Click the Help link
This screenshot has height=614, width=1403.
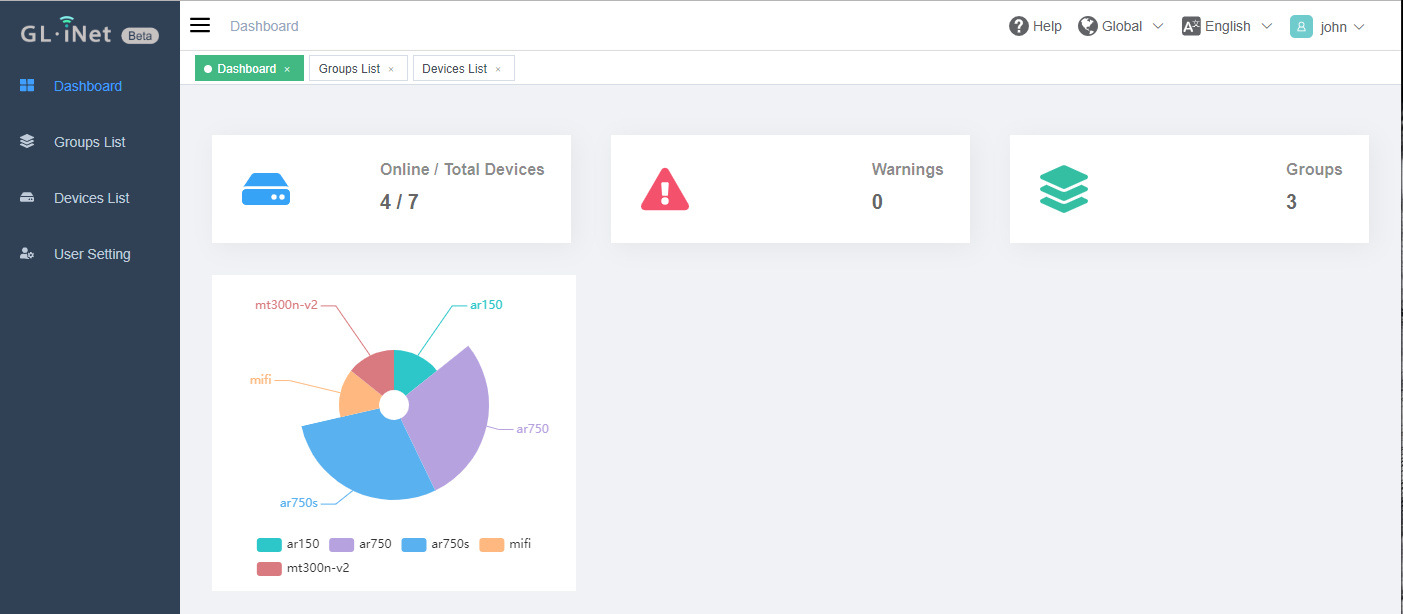1047,26
